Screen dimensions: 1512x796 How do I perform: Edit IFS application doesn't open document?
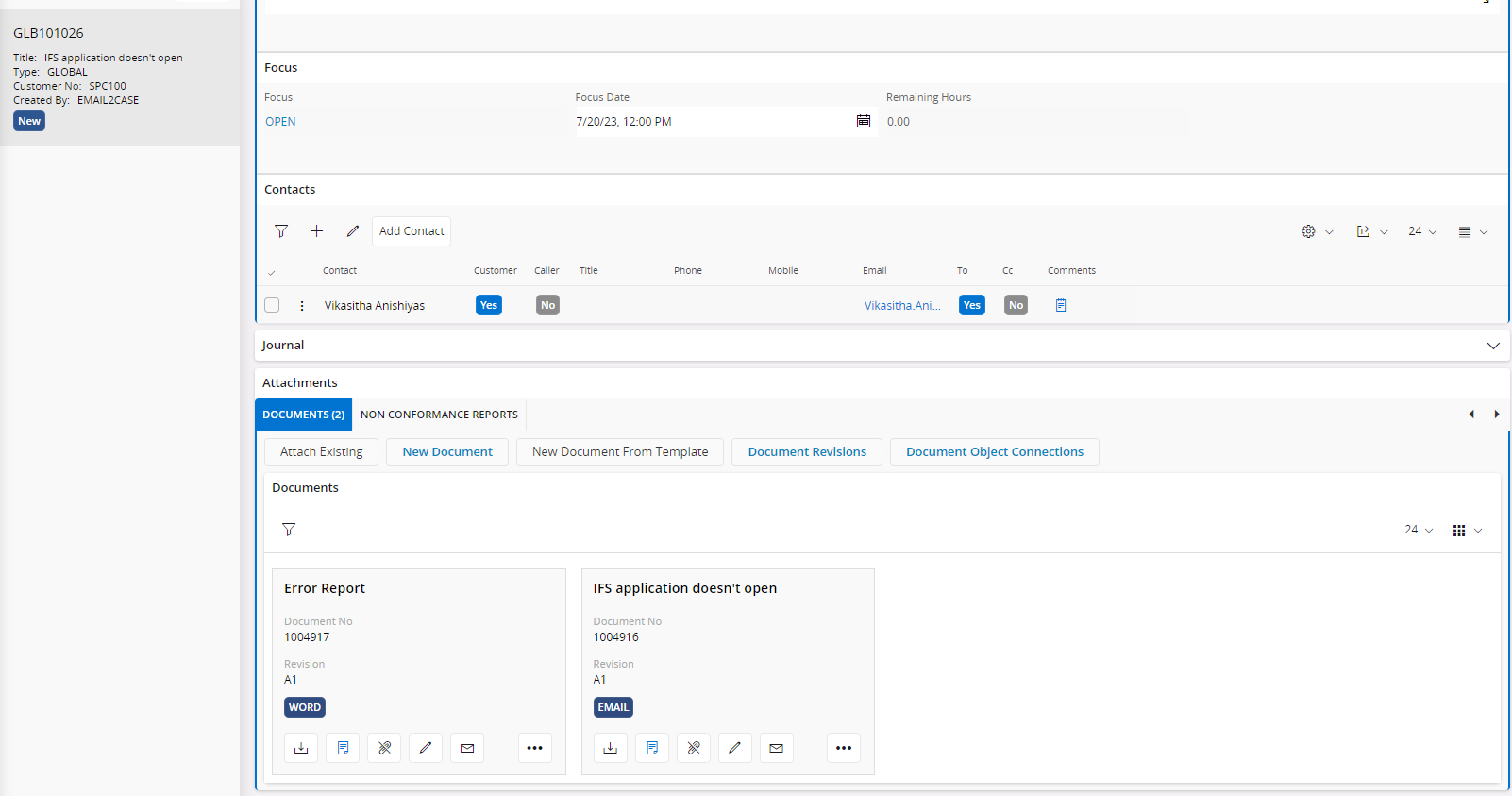(x=734, y=748)
